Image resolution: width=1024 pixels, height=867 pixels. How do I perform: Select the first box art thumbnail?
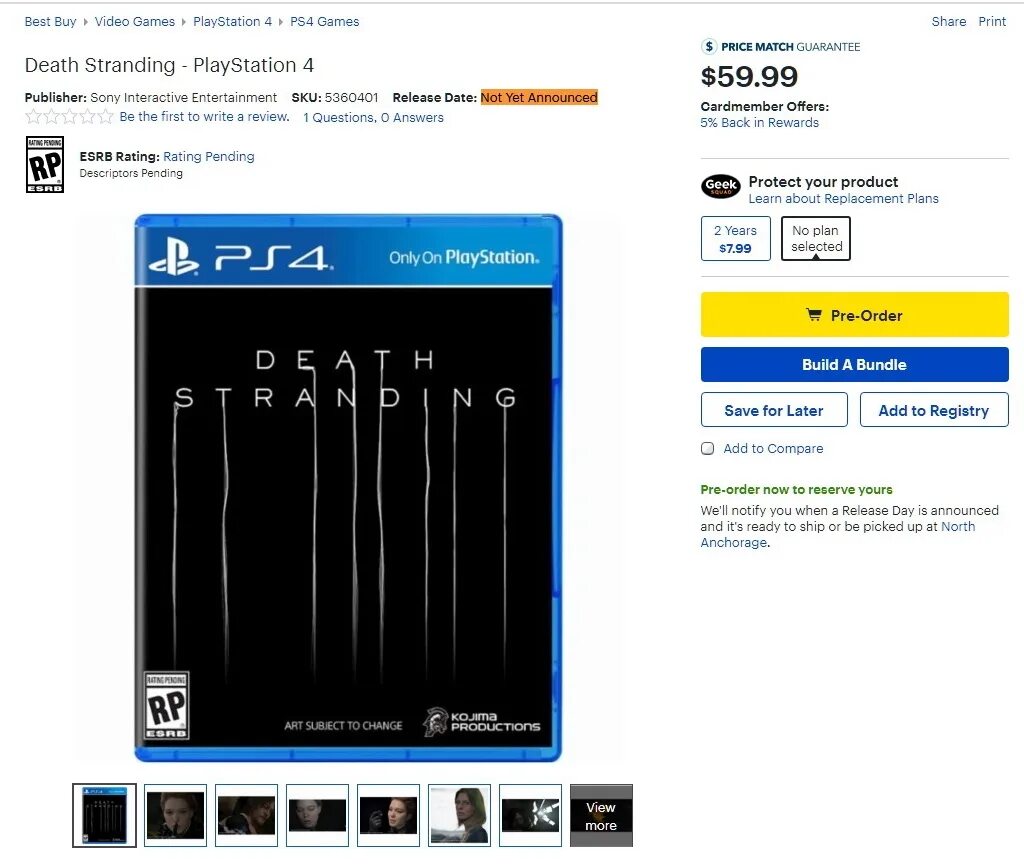(x=105, y=816)
